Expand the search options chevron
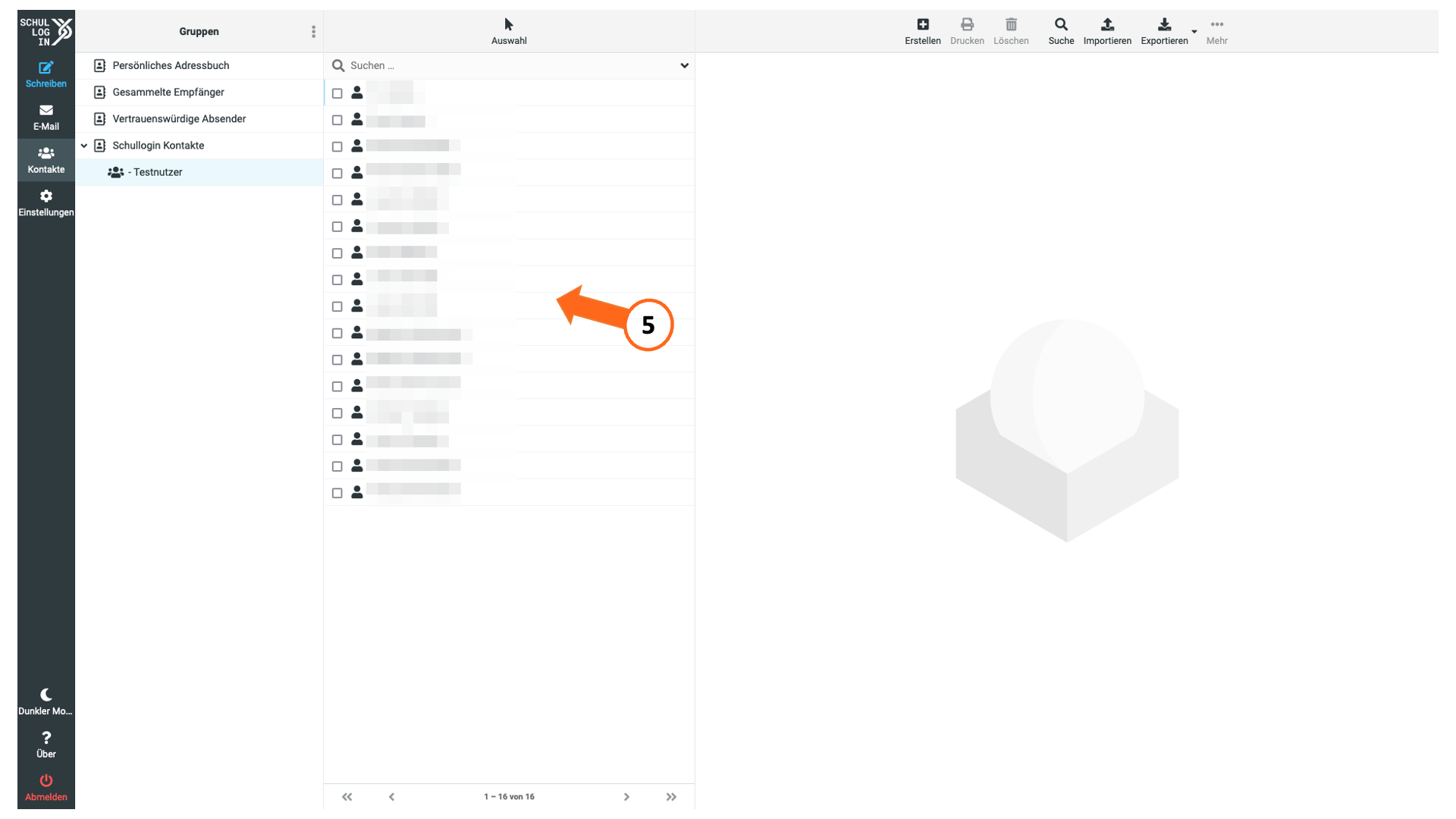Viewport: 1456px width, 819px height. pyautogui.click(x=684, y=66)
